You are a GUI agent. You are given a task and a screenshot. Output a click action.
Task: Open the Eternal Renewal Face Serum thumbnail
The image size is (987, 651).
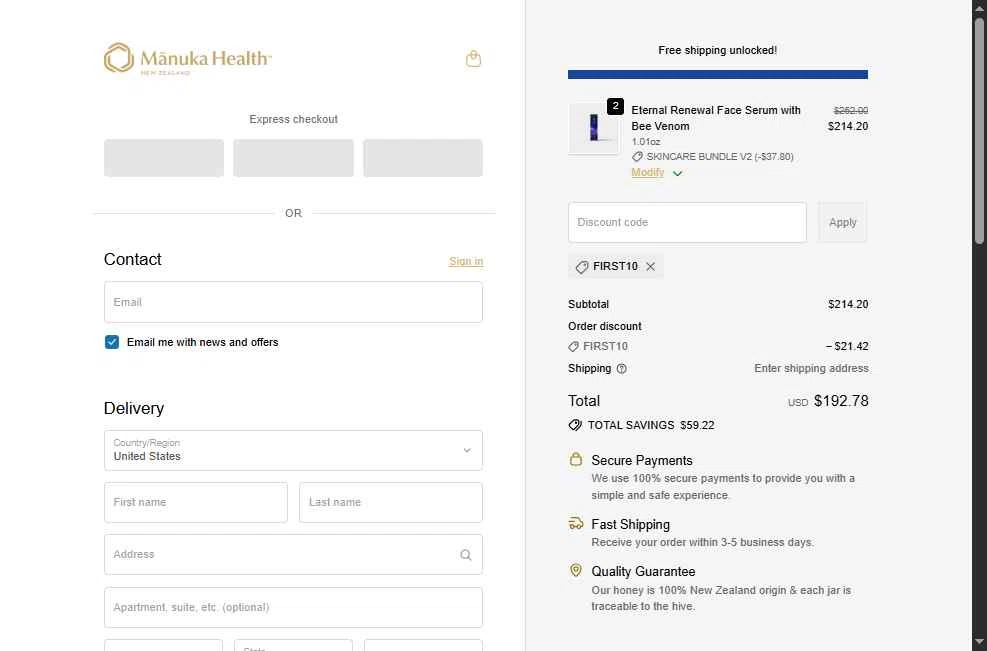(x=594, y=128)
